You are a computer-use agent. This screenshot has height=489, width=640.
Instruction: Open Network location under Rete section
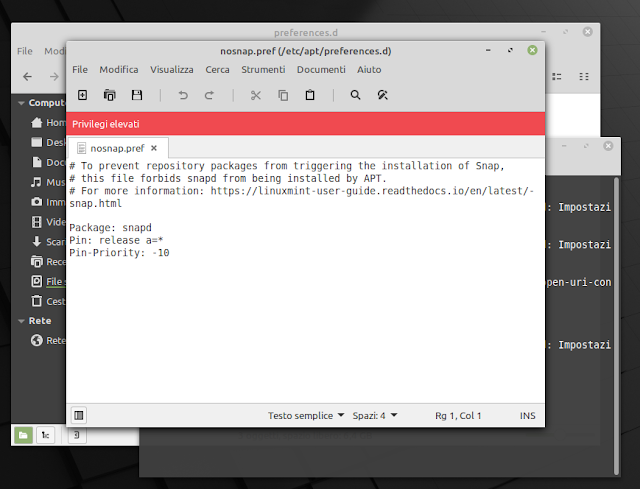point(48,340)
